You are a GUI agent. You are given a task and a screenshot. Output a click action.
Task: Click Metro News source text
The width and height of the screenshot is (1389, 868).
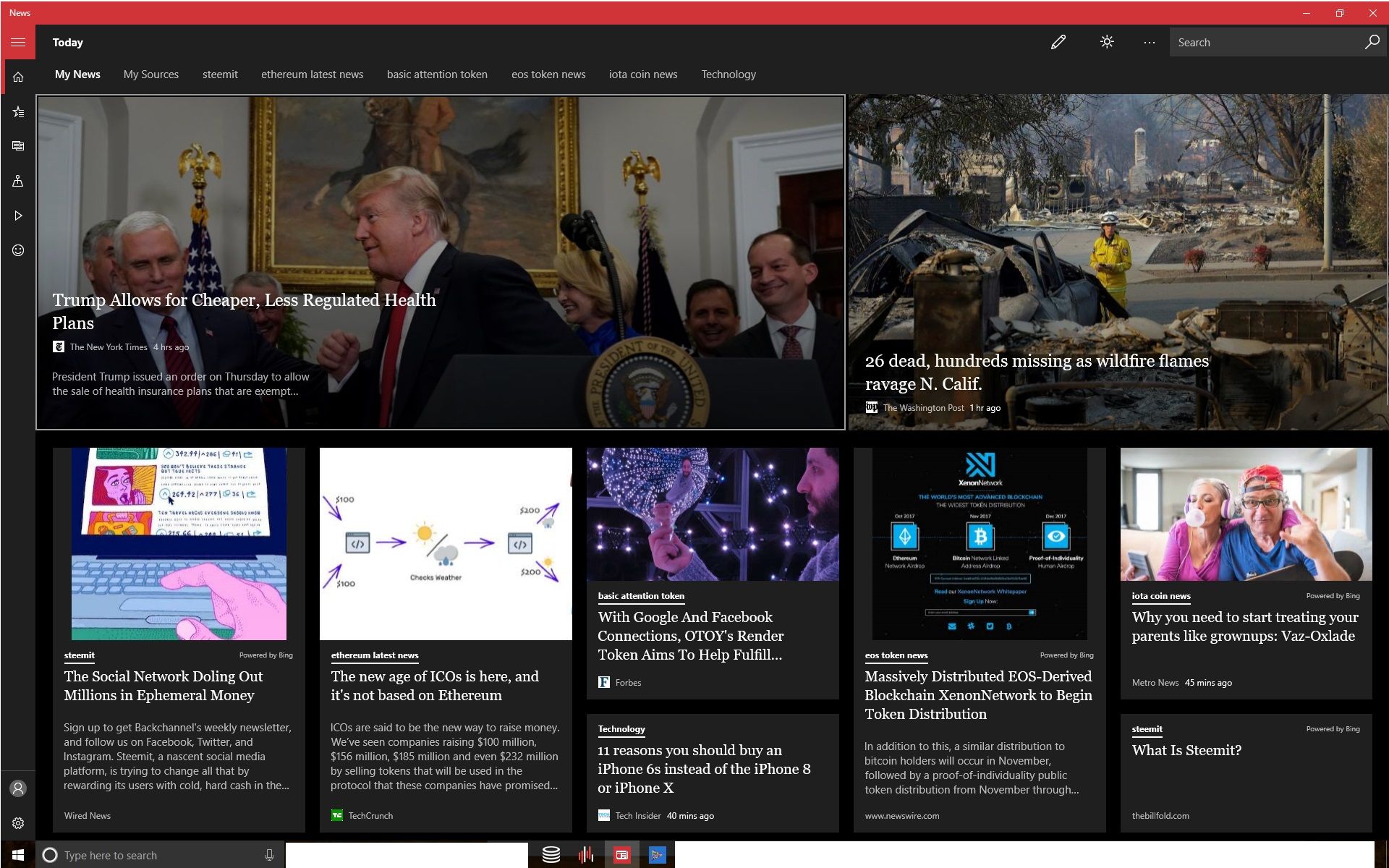1155,682
